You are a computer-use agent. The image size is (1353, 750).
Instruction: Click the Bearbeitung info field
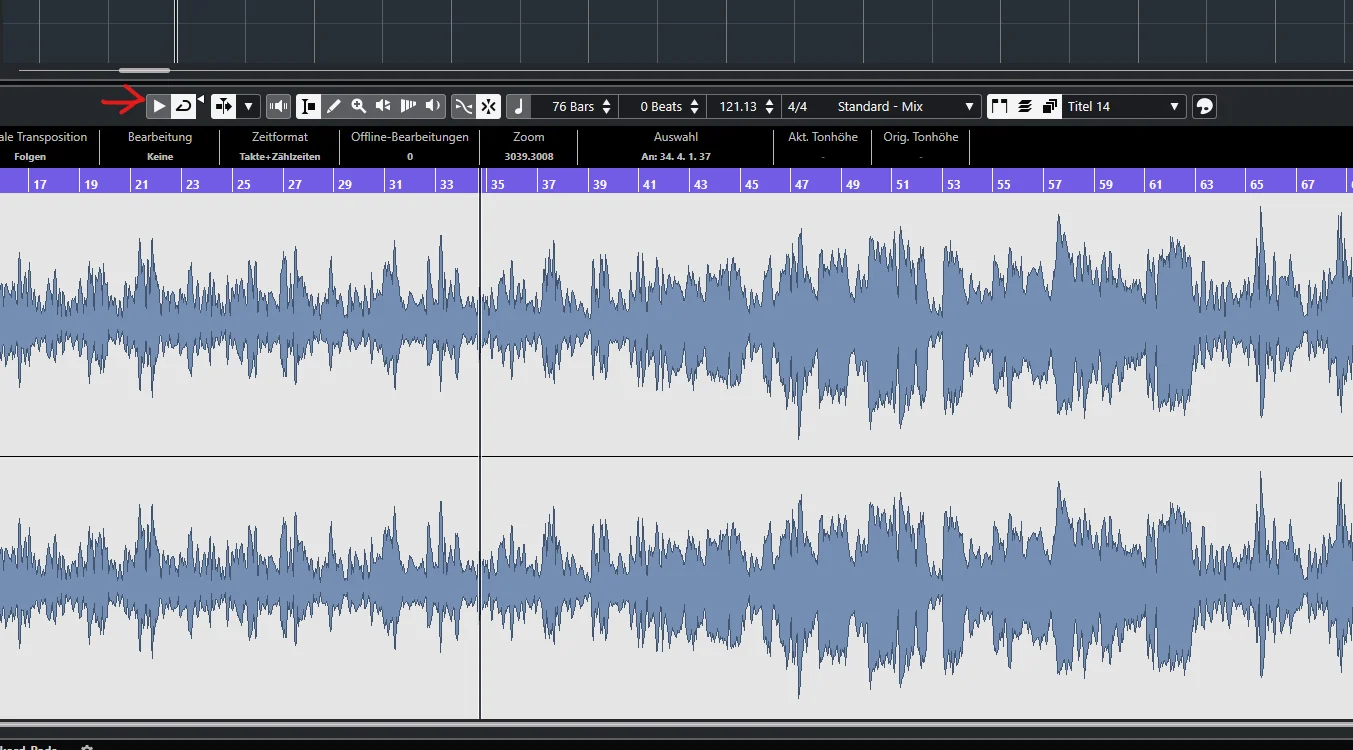click(x=160, y=146)
